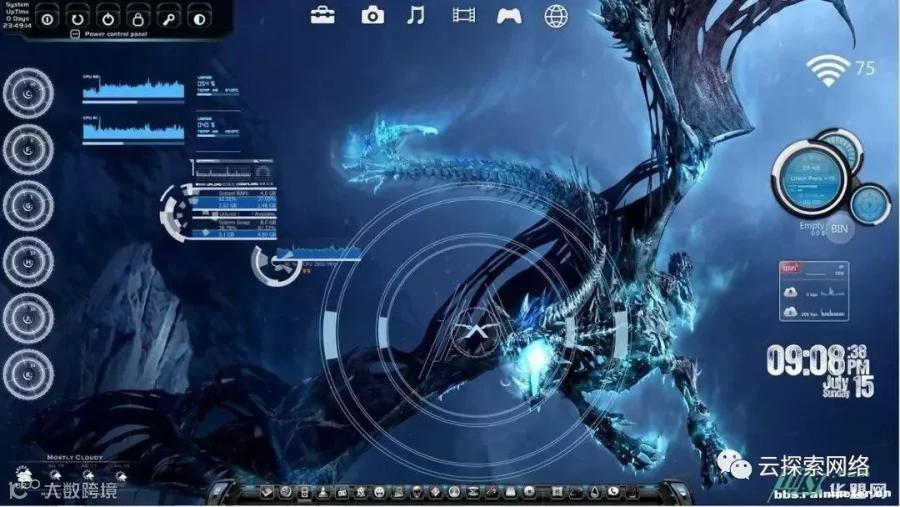Click the half-moon contrast icon in power panel
900x507 pixels.
(x=199, y=18)
